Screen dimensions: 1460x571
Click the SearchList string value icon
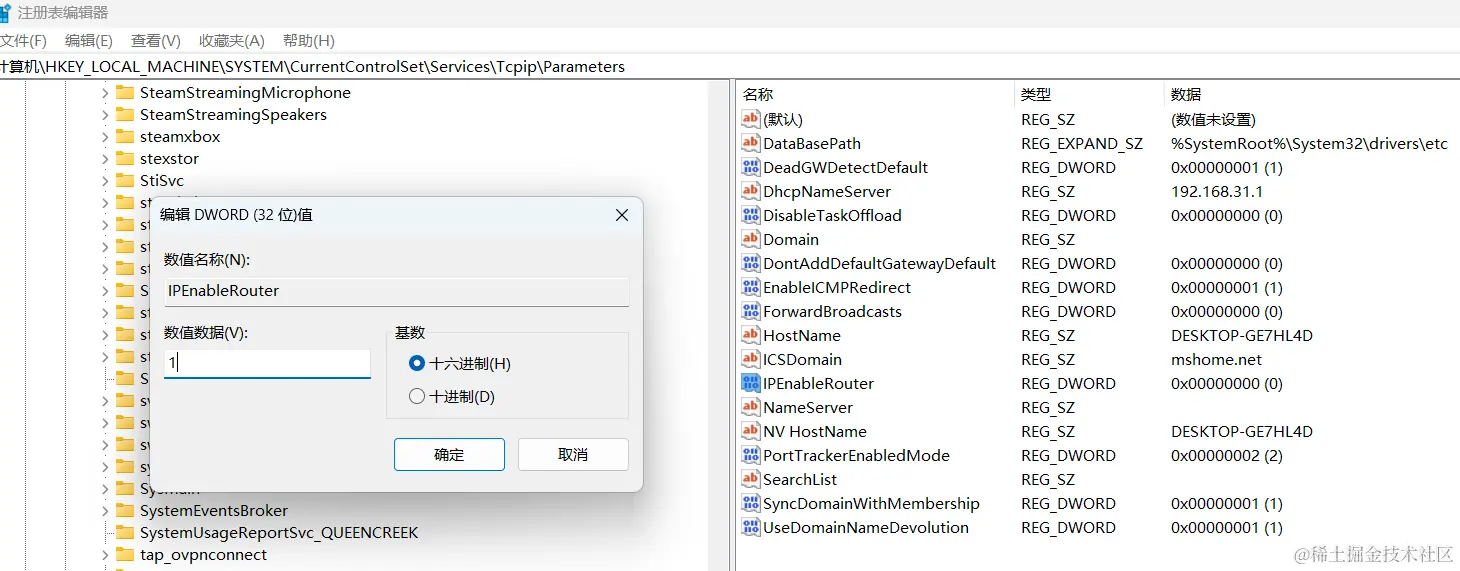coord(750,479)
